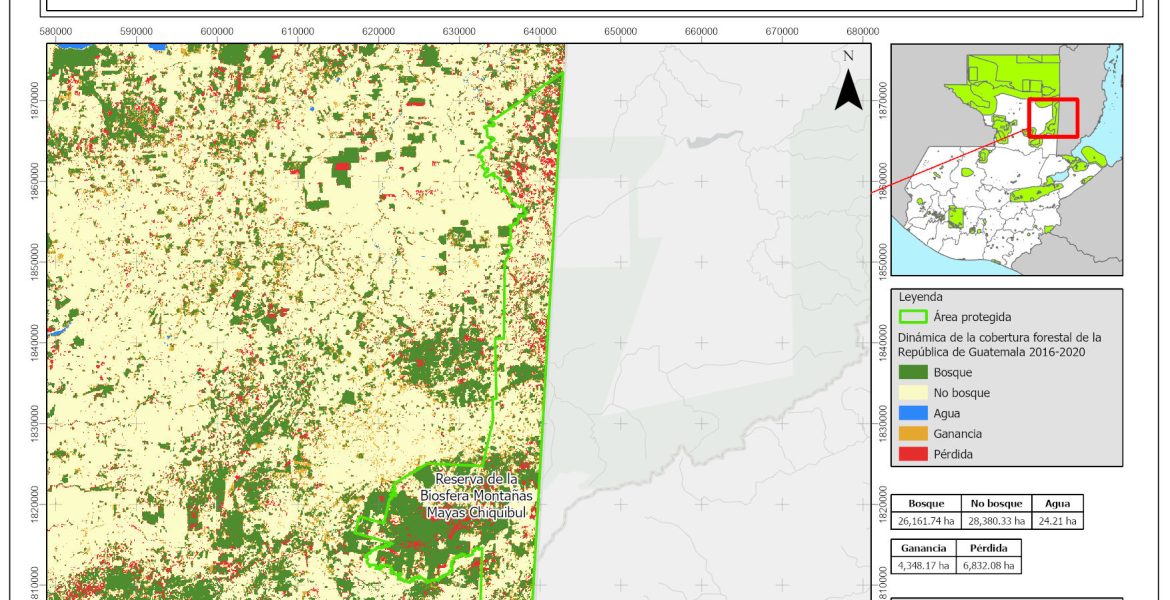Select the Dinámica de la cobertura forestal title
1170x600 pixels.
point(999,344)
